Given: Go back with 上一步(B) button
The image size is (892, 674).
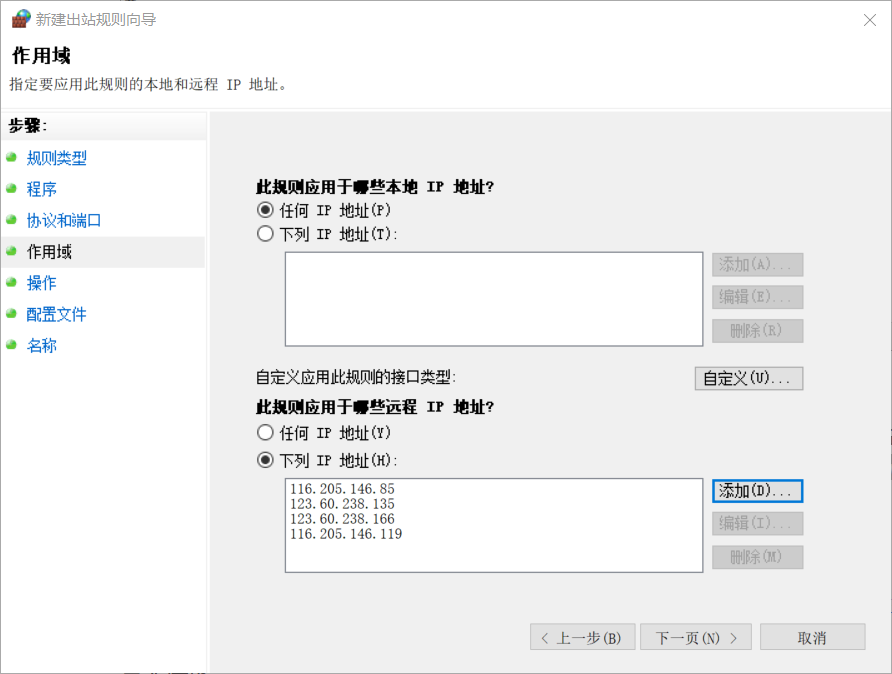Looking at the screenshot, I should (583, 637).
